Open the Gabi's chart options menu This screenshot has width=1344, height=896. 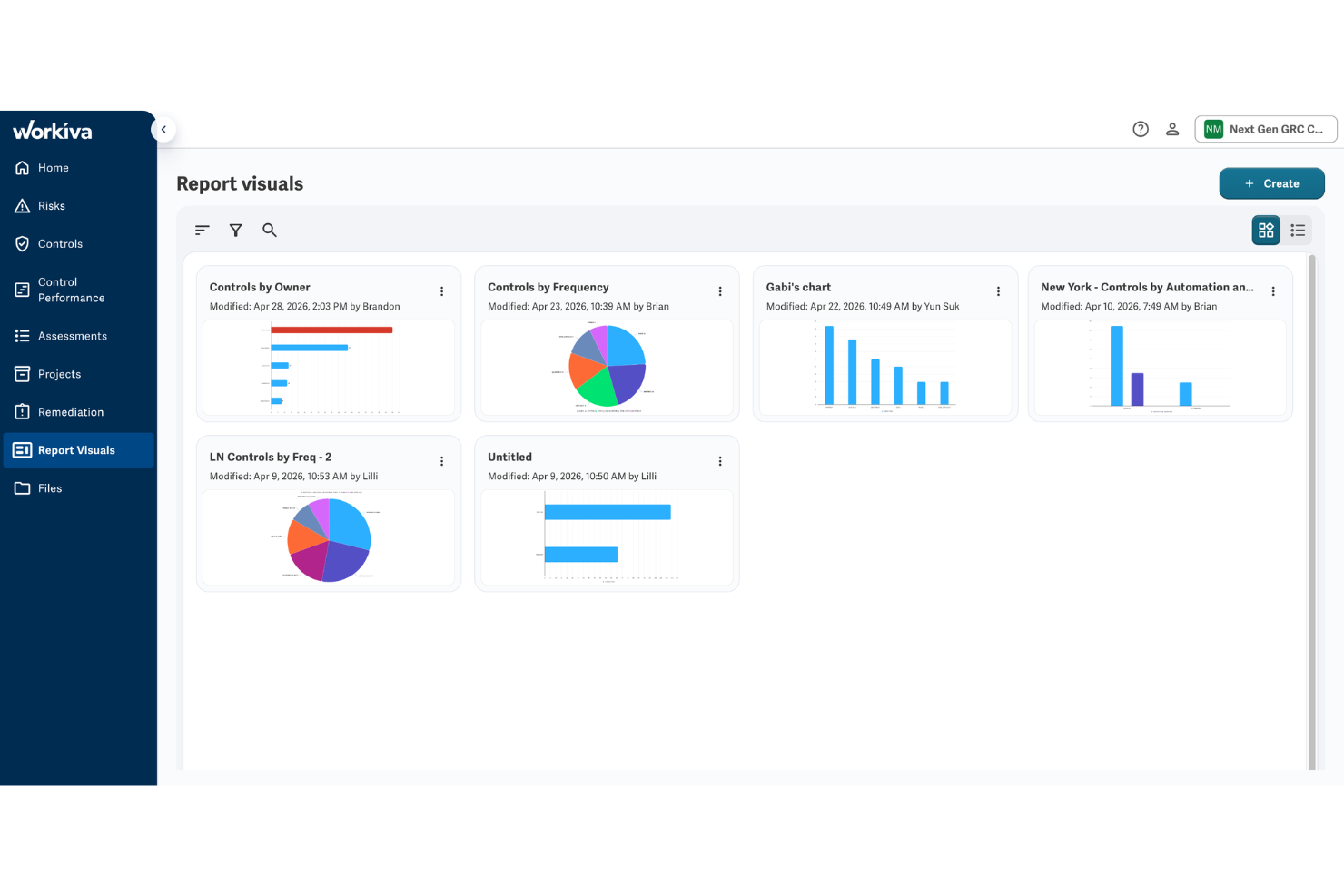click(998, 291)
